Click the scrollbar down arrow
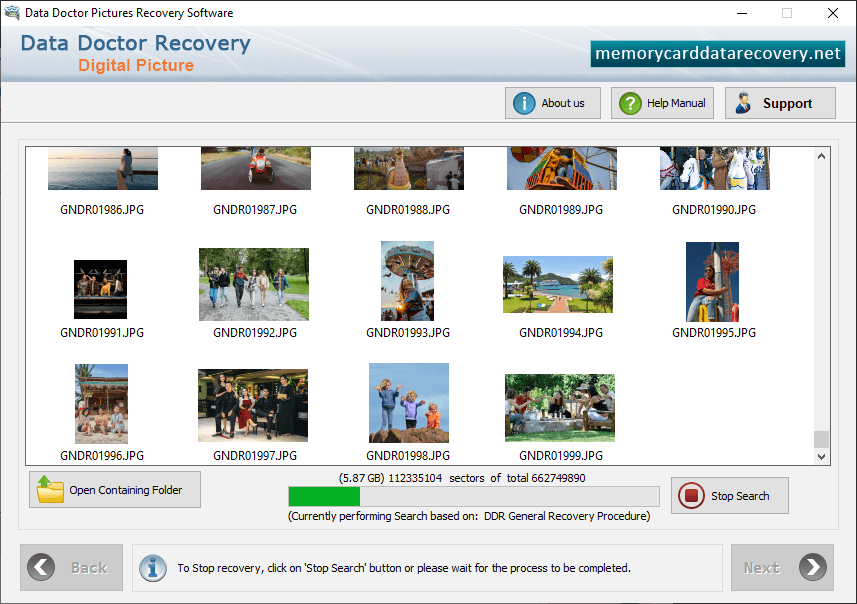The height and width of the screenshot is (604, 857). [821, 456]
